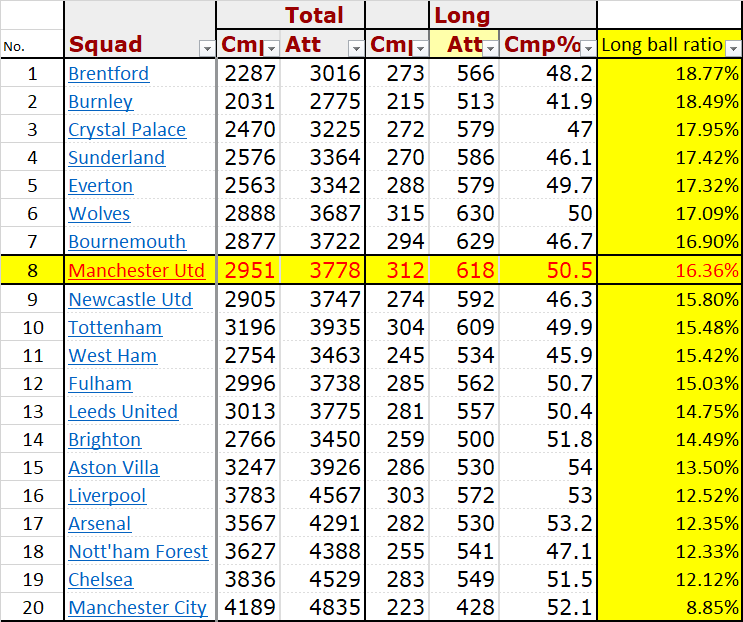Image resolution: width=743 pixels, height=622 pixels.
Task: Open the Squad column filter dropdown
Action: click(207, 47)
